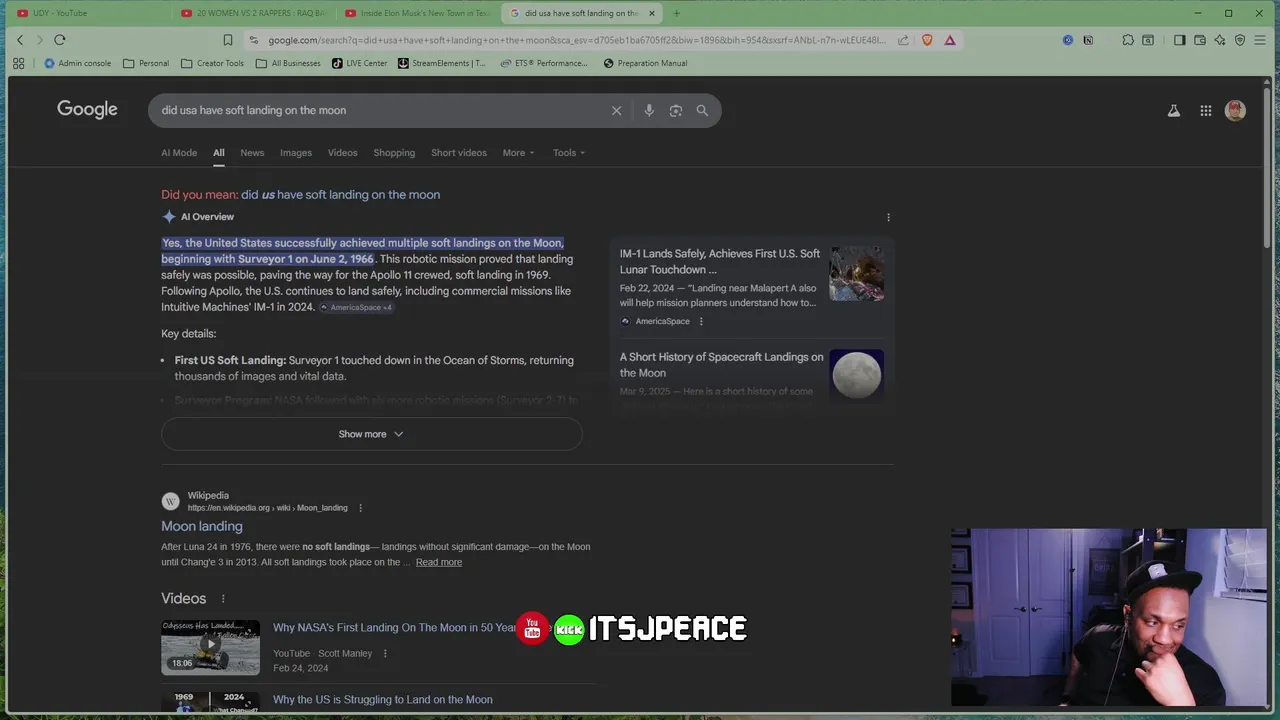The image size is (1280, 720).
Task: Toggle the browser sidebar panel icon
Action: (x=1180, y=40)
